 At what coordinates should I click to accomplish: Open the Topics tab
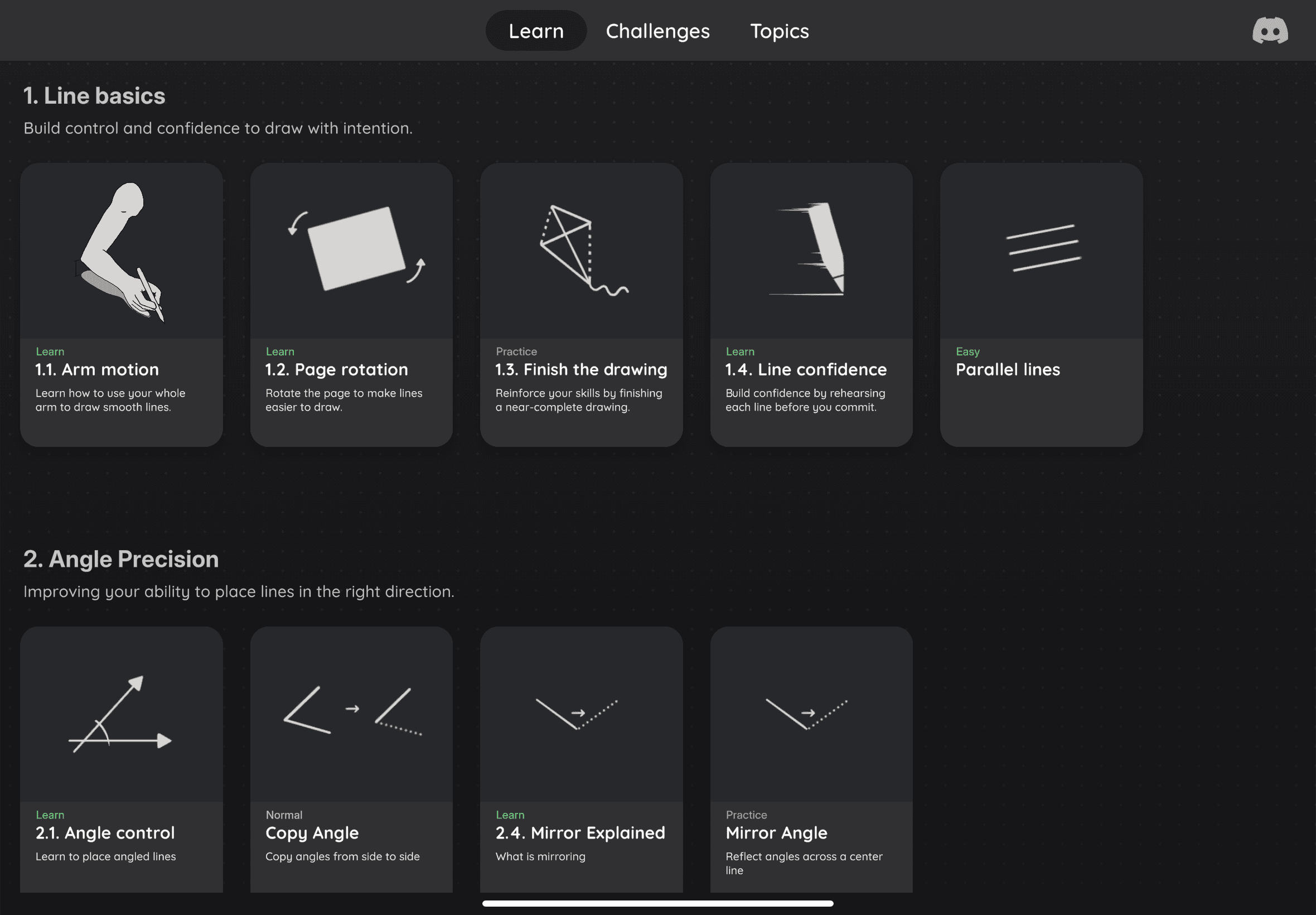[779, 31]
